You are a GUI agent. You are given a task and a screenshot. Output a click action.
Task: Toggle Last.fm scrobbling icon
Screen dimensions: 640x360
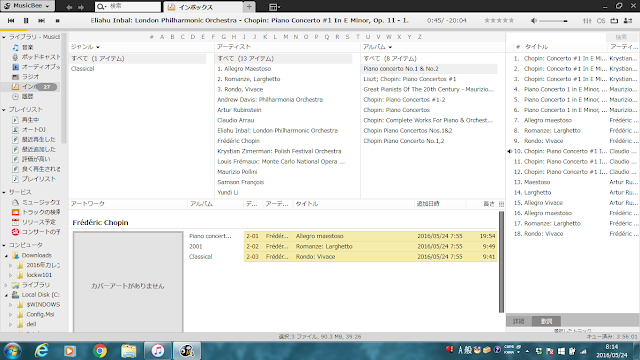601,20
